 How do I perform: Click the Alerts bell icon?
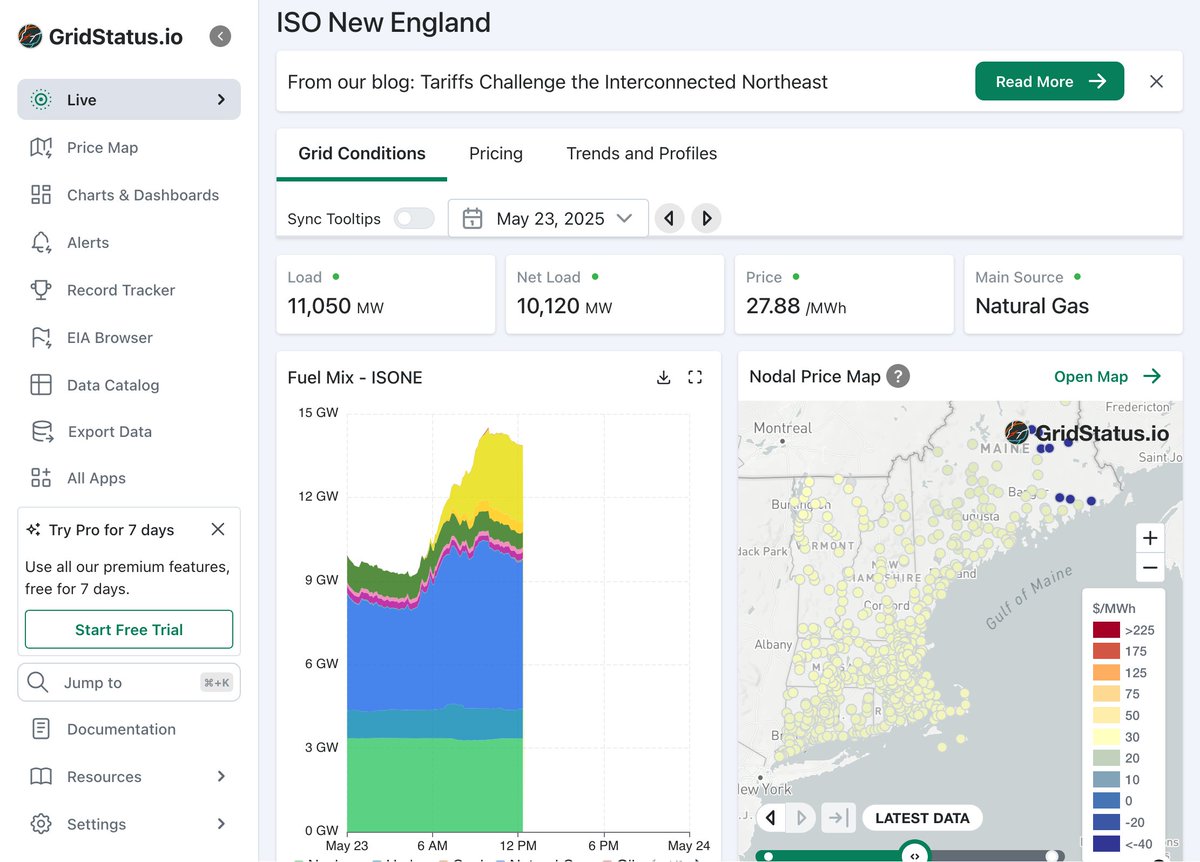click(41, 243)
